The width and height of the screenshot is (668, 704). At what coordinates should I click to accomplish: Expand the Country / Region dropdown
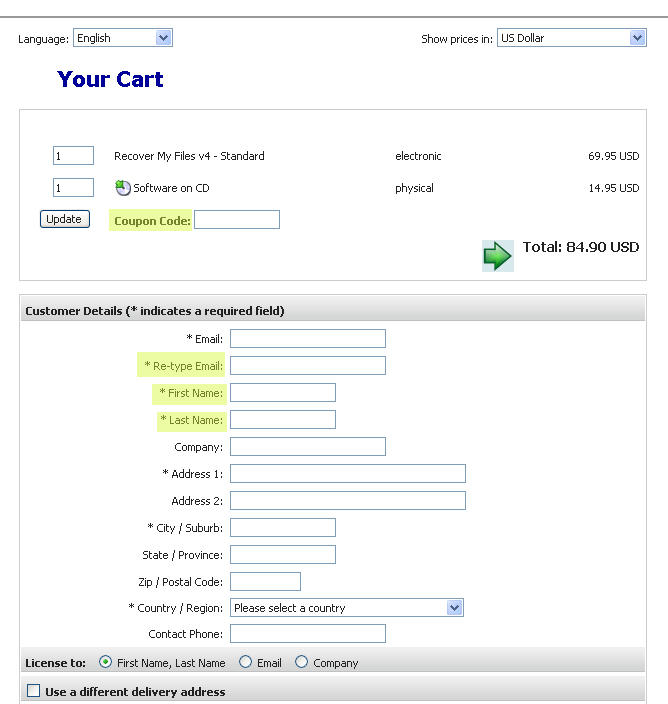[x=347, y=607]
